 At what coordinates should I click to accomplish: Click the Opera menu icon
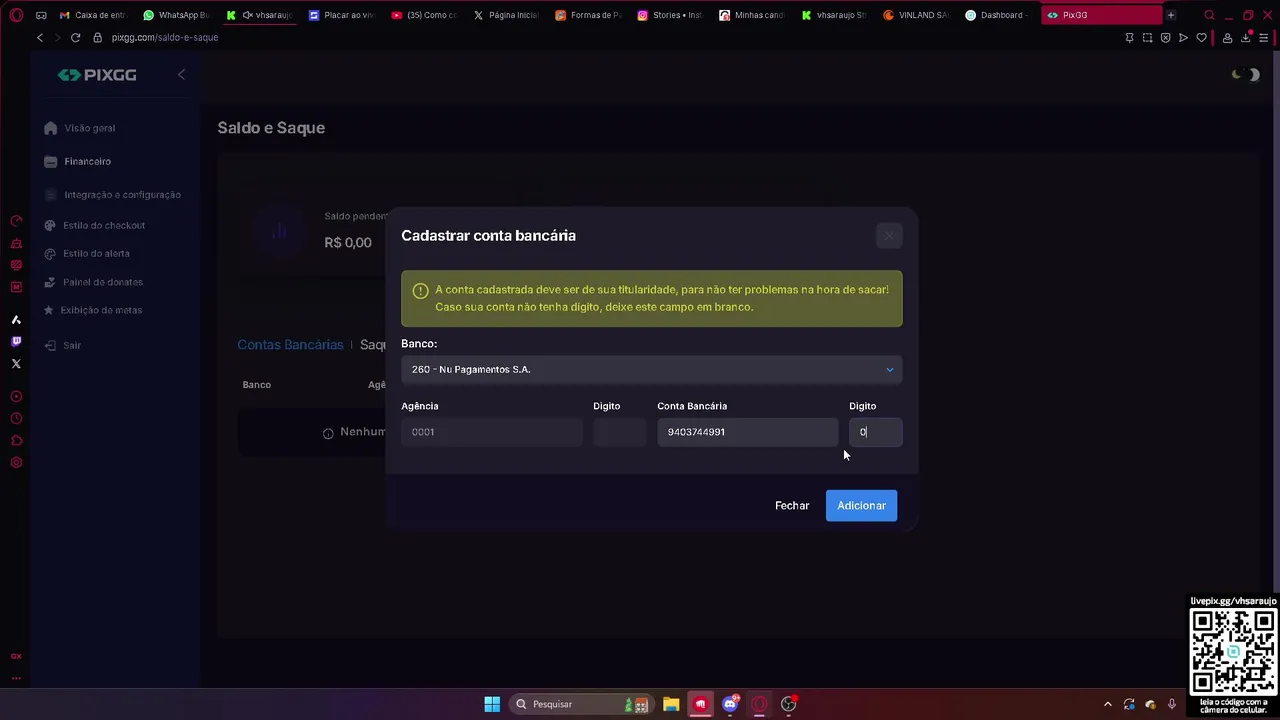point(15,15)
